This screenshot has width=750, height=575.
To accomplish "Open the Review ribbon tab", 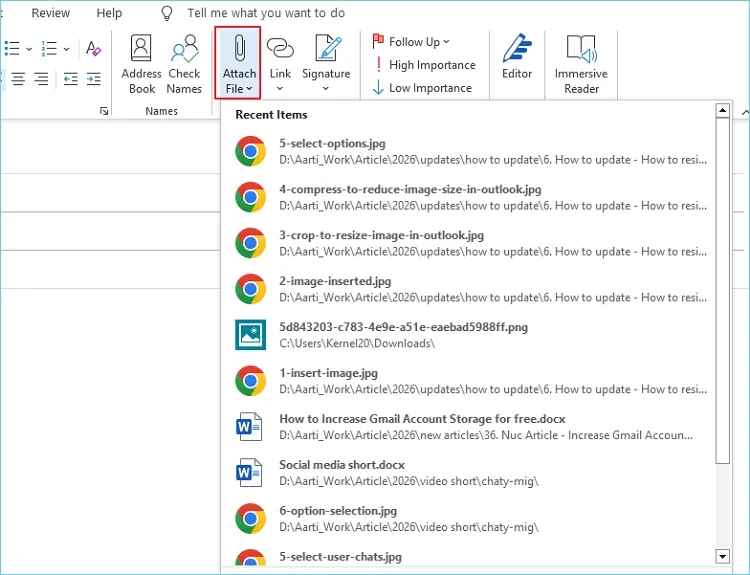I will [x=51, y=13].
